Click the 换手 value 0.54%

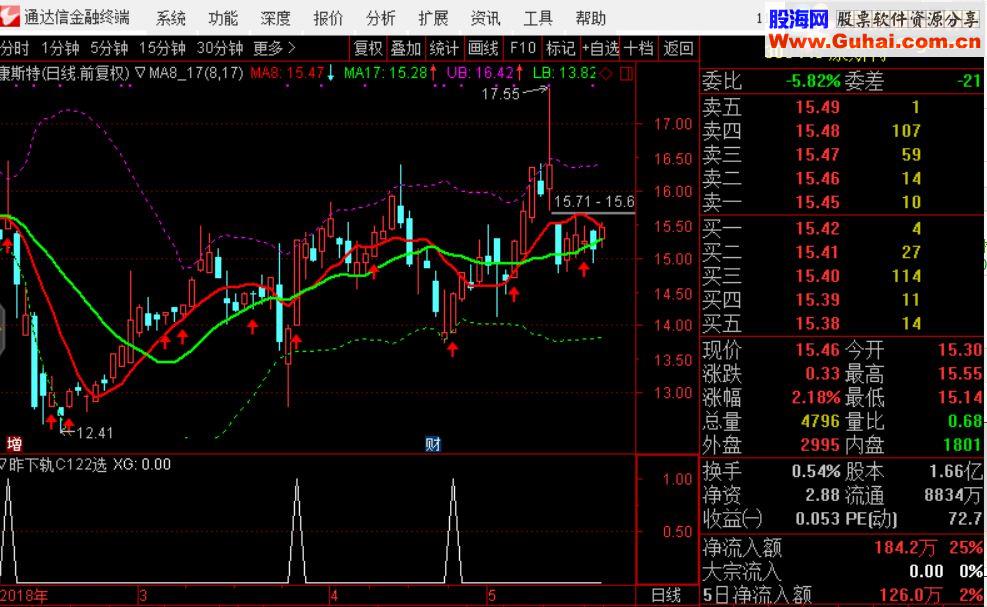point(816,471)
